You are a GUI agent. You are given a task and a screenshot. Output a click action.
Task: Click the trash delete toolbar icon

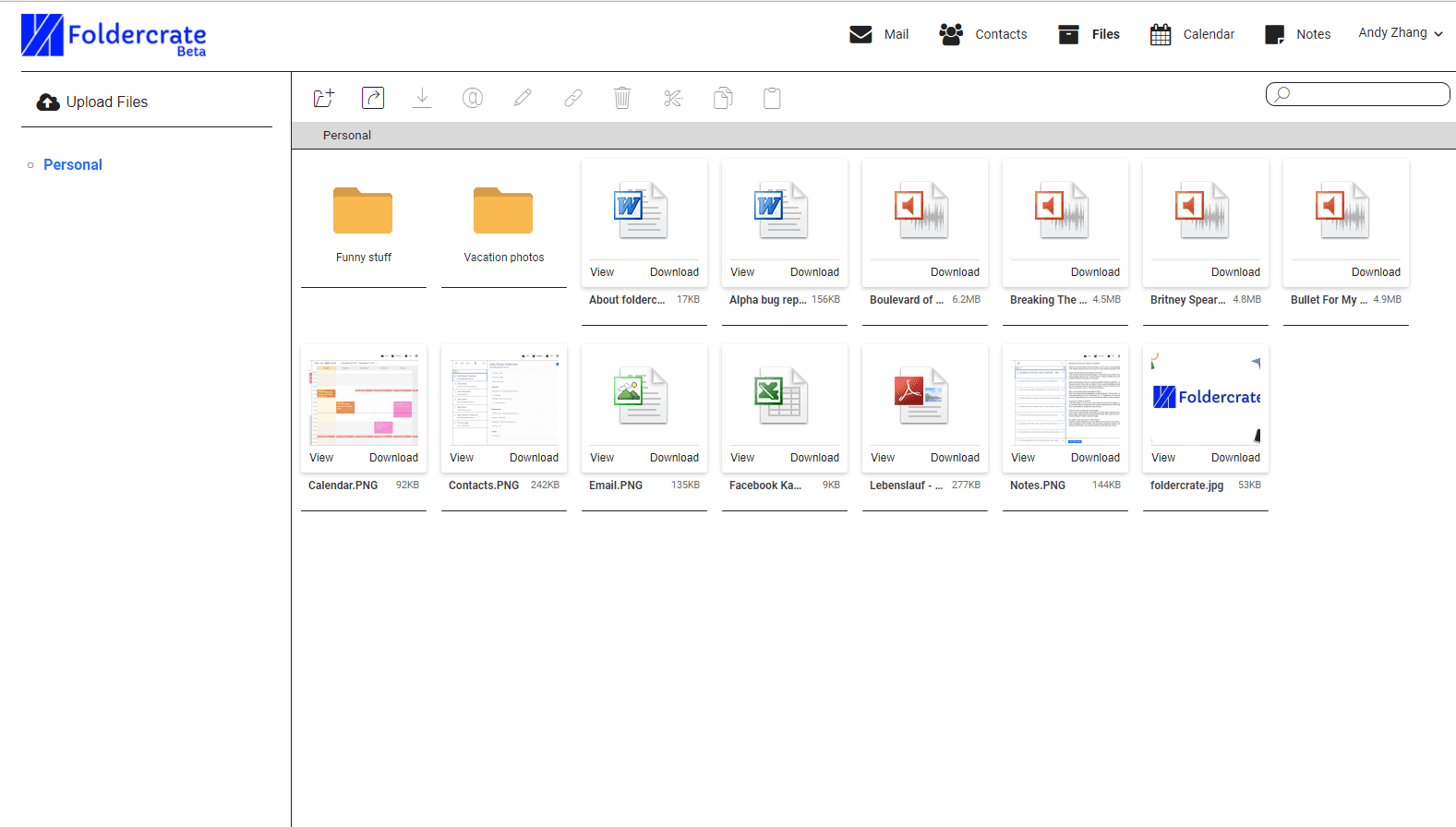click(x=622, y=98)
